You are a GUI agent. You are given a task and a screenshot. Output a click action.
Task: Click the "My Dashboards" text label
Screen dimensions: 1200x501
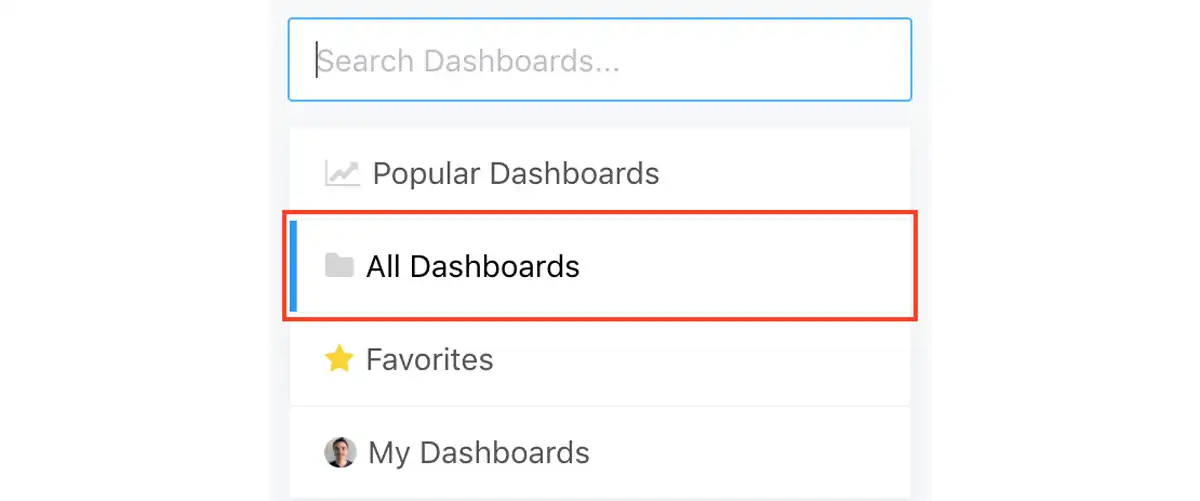(479, 453)
